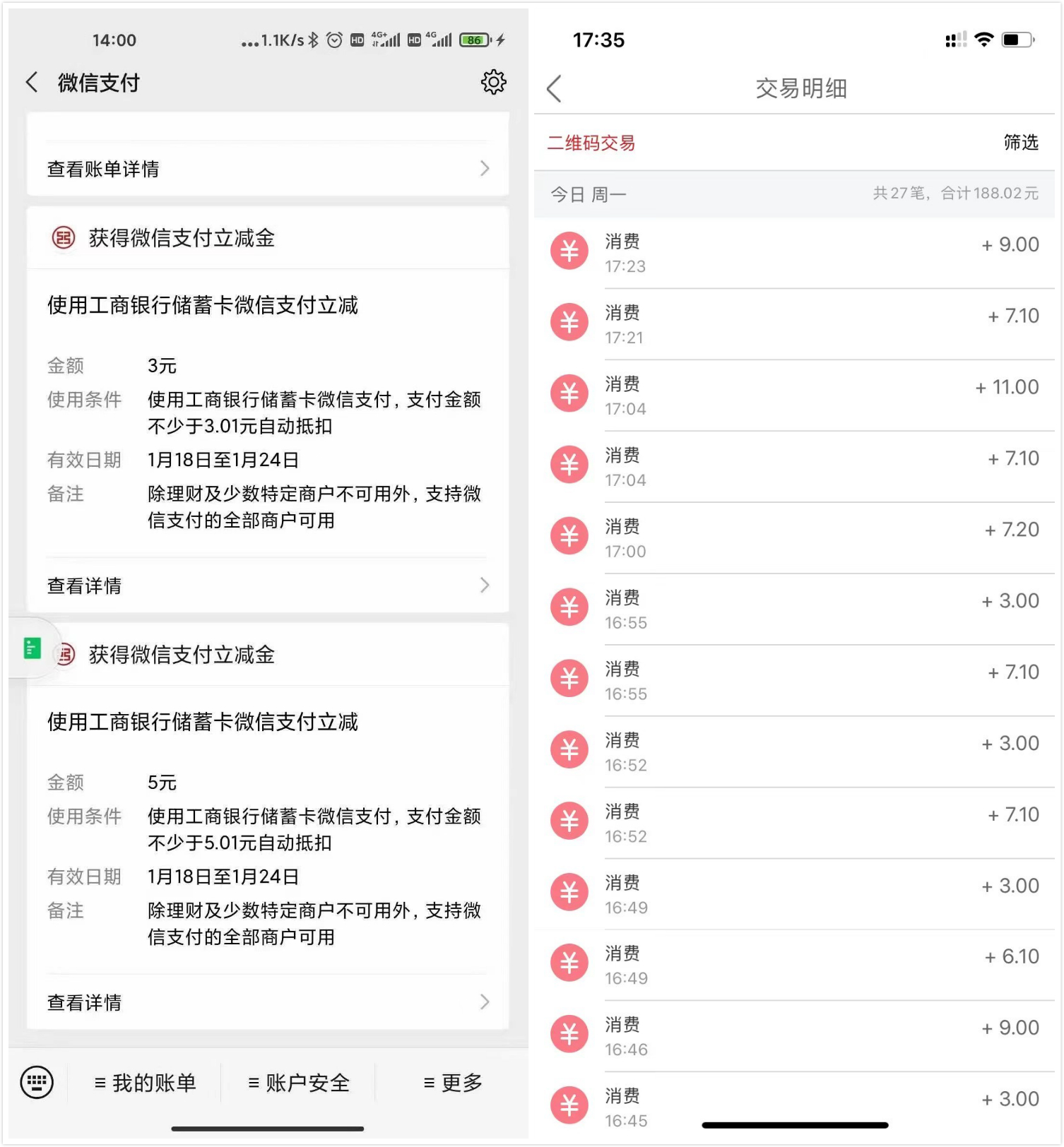
Task: Tap yuan icon of 16:49 +6.10 entry
Action: (x=569, y=963)
